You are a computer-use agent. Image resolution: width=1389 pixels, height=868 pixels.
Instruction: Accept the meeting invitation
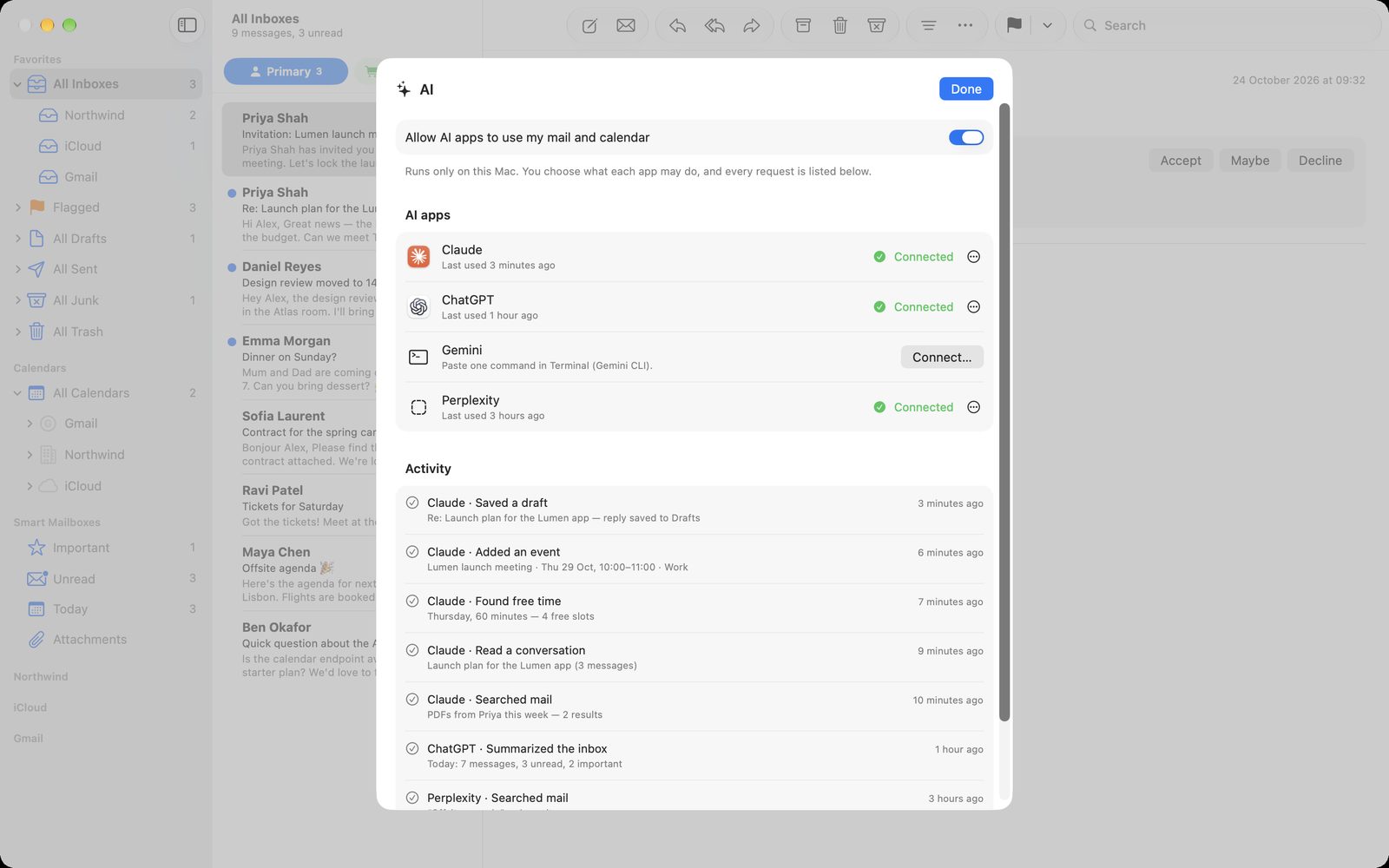click(1181, 161)
